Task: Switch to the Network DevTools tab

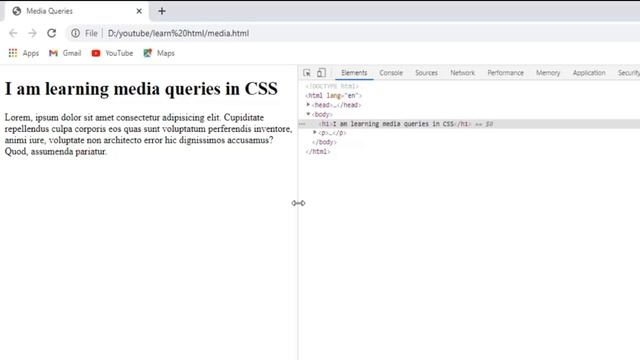Action: point(462,73)
